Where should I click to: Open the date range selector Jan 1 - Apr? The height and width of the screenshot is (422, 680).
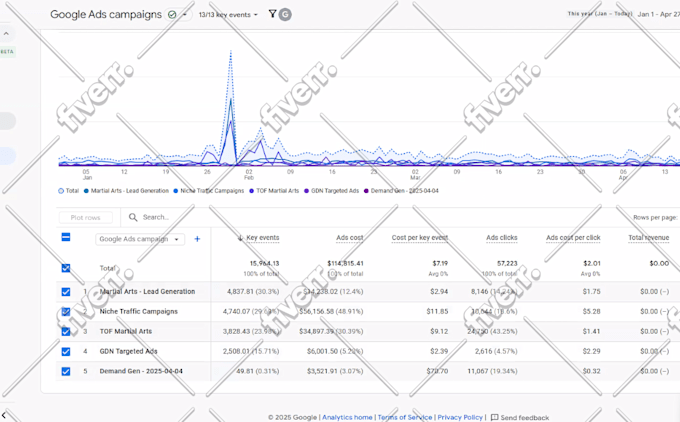658,14
